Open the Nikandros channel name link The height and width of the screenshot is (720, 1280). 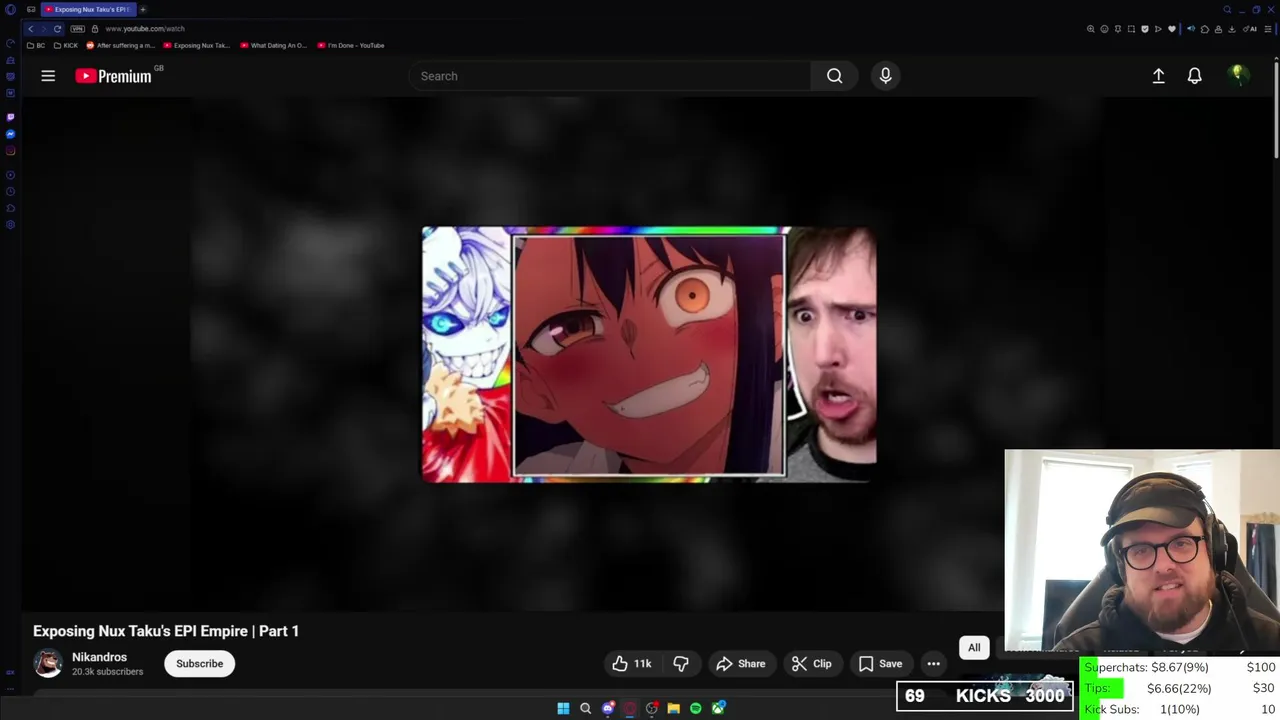pos(99,657)
